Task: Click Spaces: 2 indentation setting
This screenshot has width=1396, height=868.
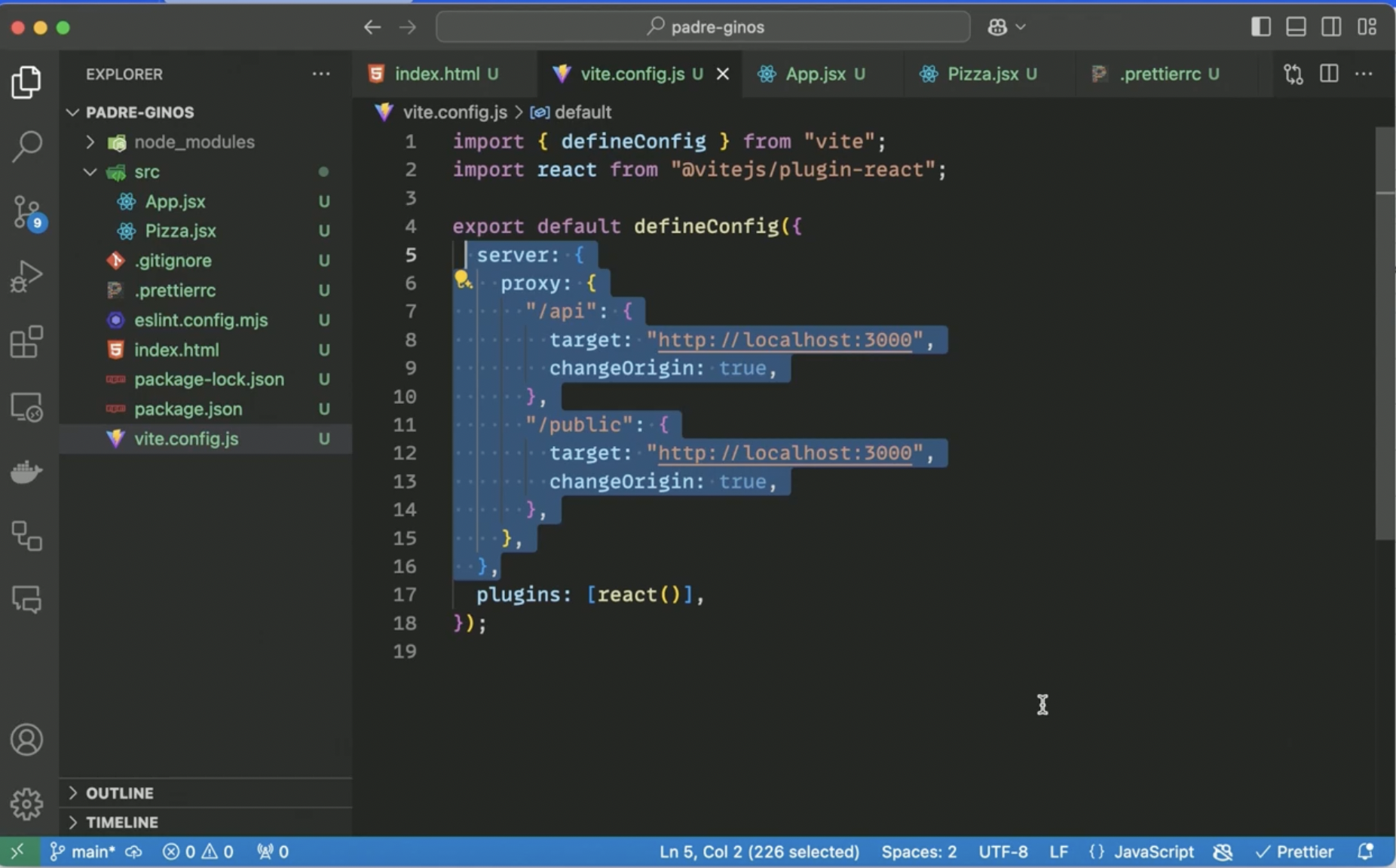Action: coord(920,851)
